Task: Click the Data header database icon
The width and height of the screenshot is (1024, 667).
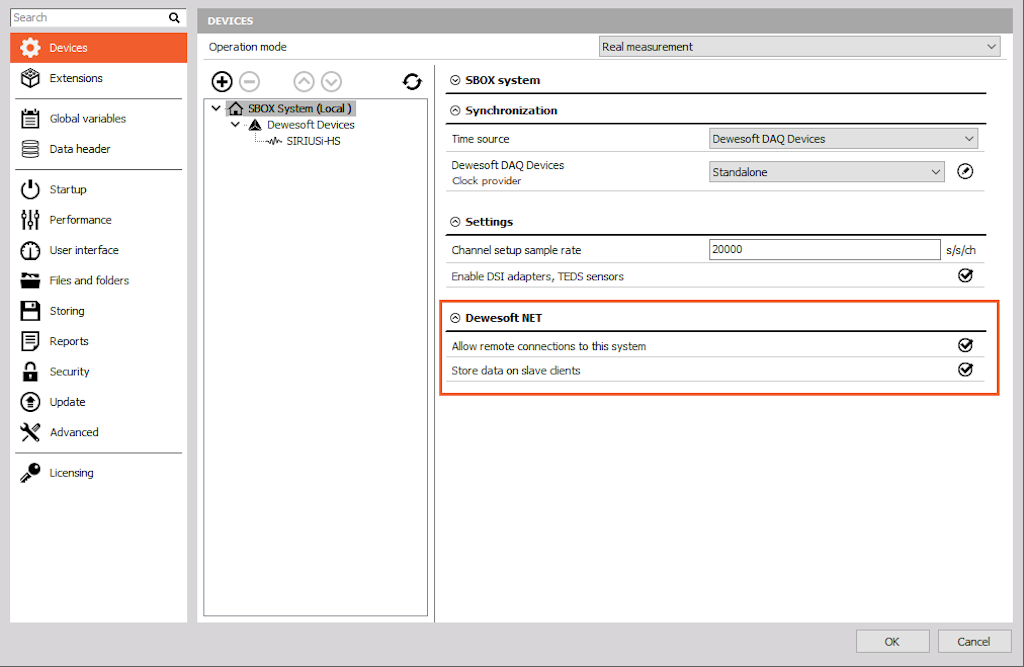Action: point(30,149)
